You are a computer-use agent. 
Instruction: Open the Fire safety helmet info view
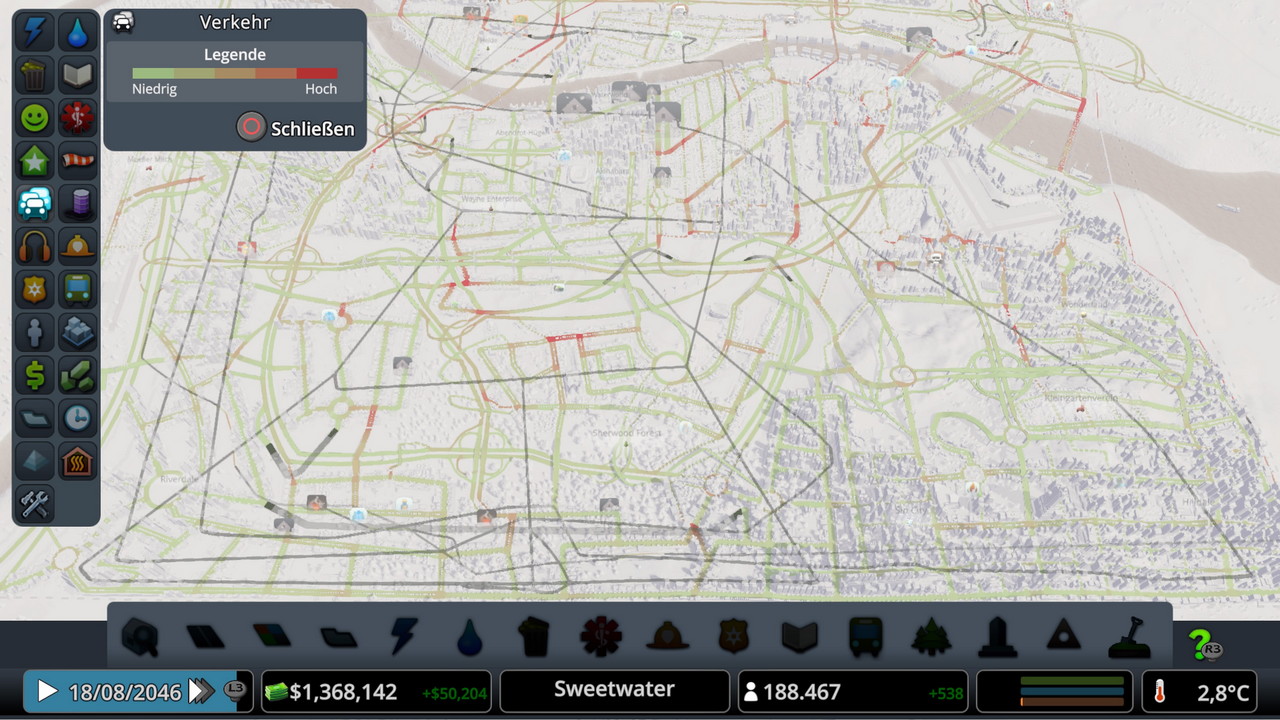pos(78,246)
